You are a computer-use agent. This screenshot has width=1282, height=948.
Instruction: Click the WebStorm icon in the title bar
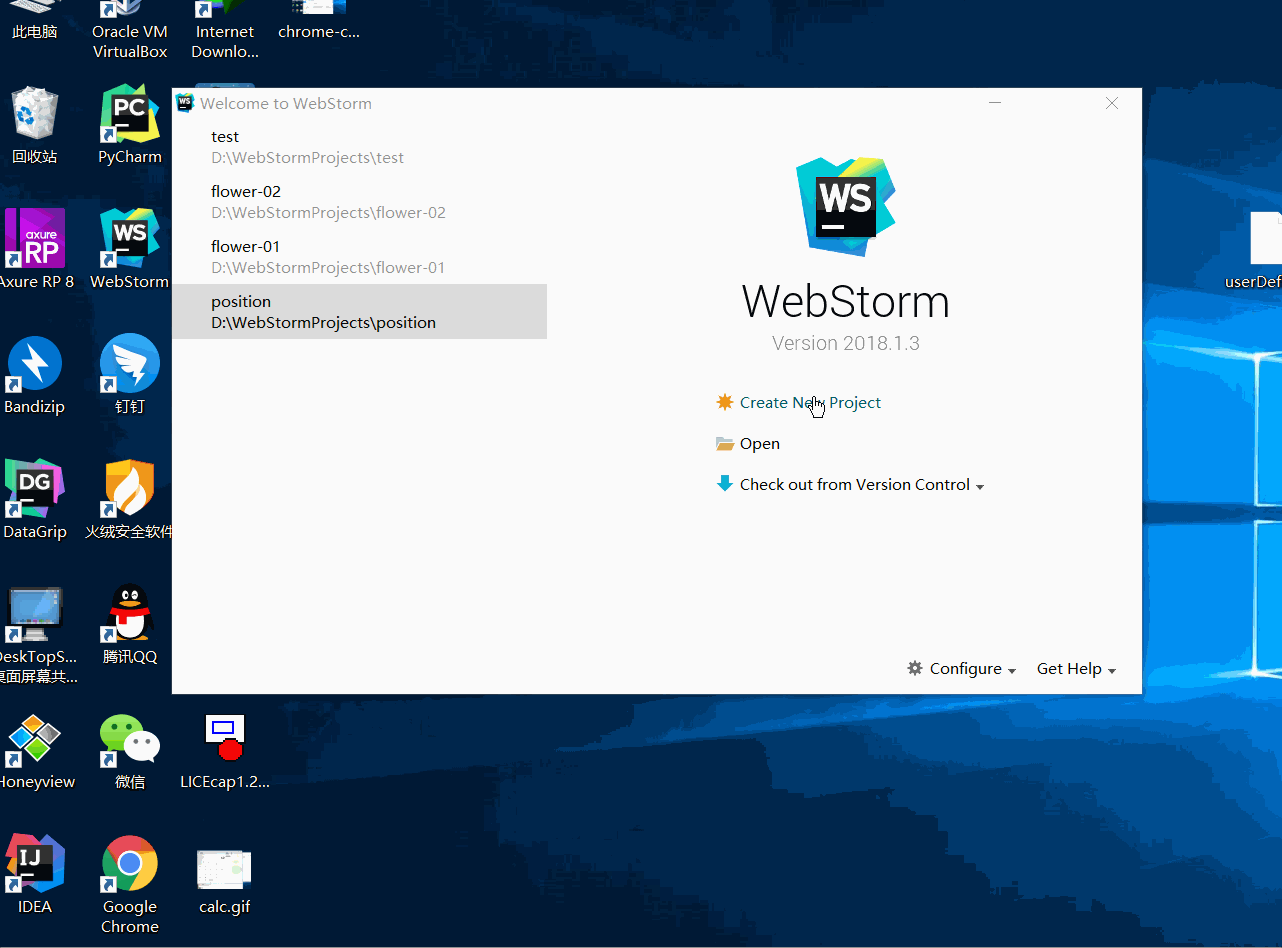click(x=185, y=103)
